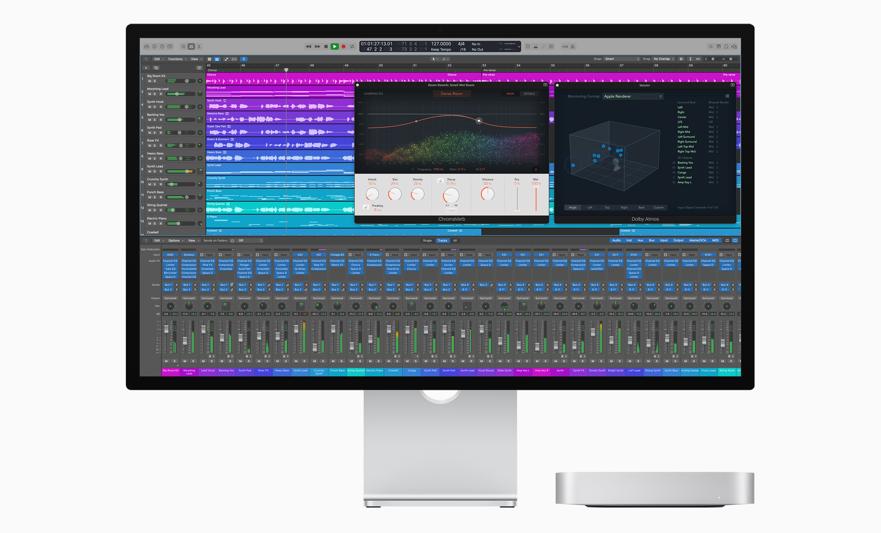Screen dimensions: 881x533
Task: Open the Apple Renderer monitoring format dropdown
Action: click(633, 97)
